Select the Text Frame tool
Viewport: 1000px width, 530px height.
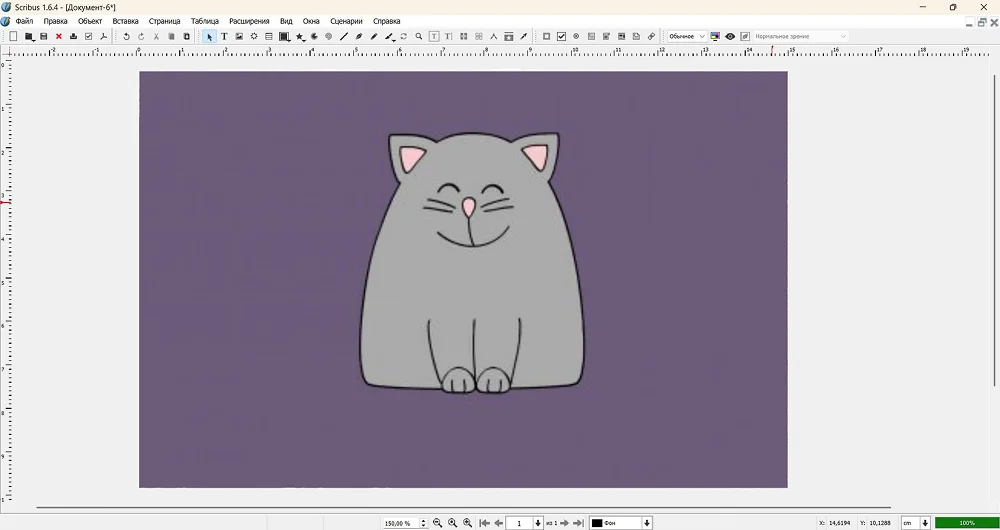click(x=224, y=37)
